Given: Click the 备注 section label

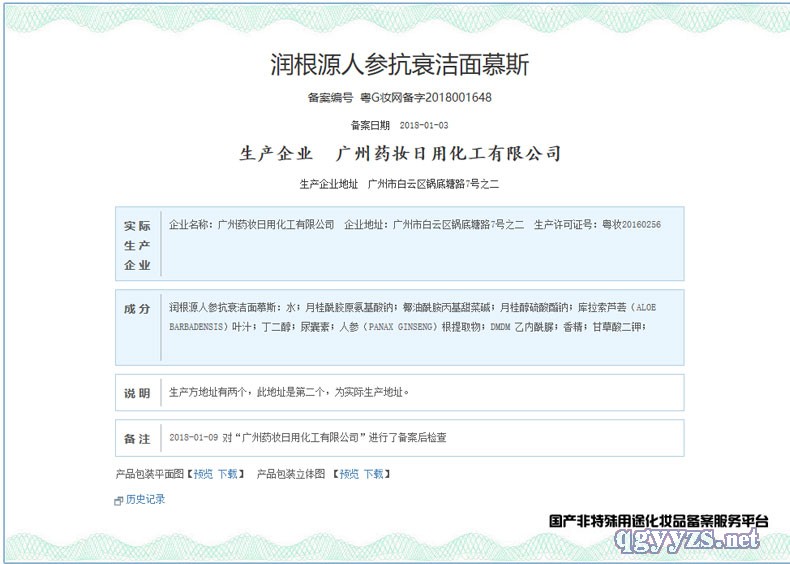Looking at the screenshot, I should pos(138,438).
